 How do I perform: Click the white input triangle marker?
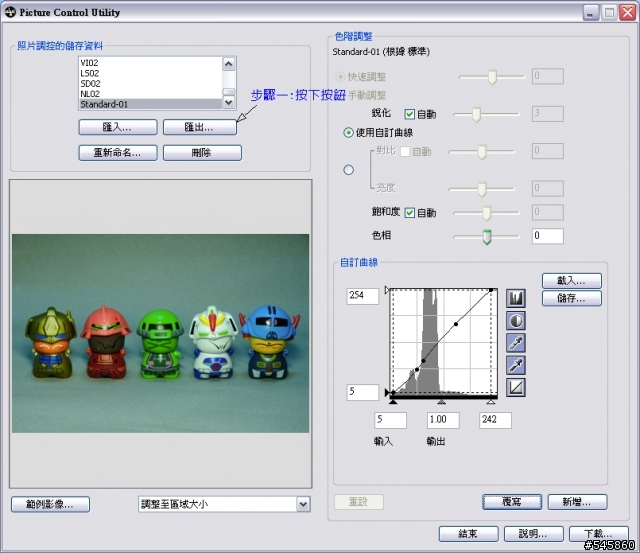coord(491,402)
